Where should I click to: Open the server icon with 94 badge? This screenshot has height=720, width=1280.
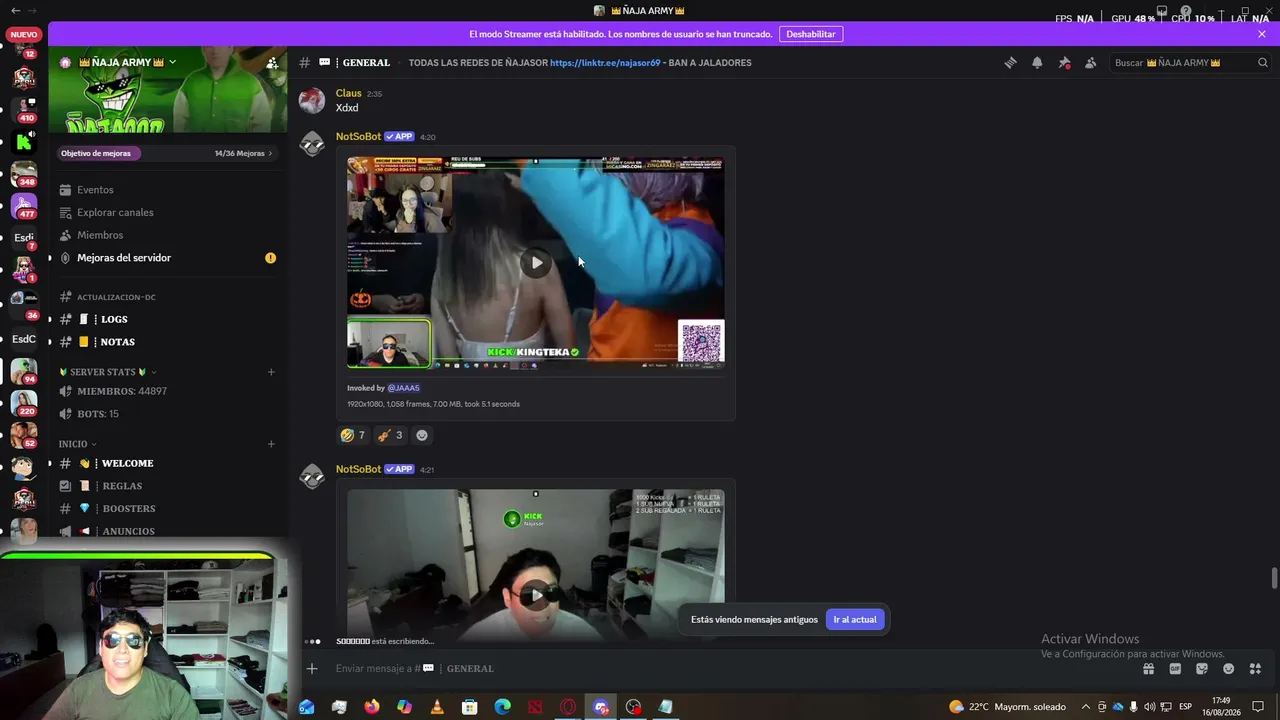pyautogui.click(x=23, y=371)
